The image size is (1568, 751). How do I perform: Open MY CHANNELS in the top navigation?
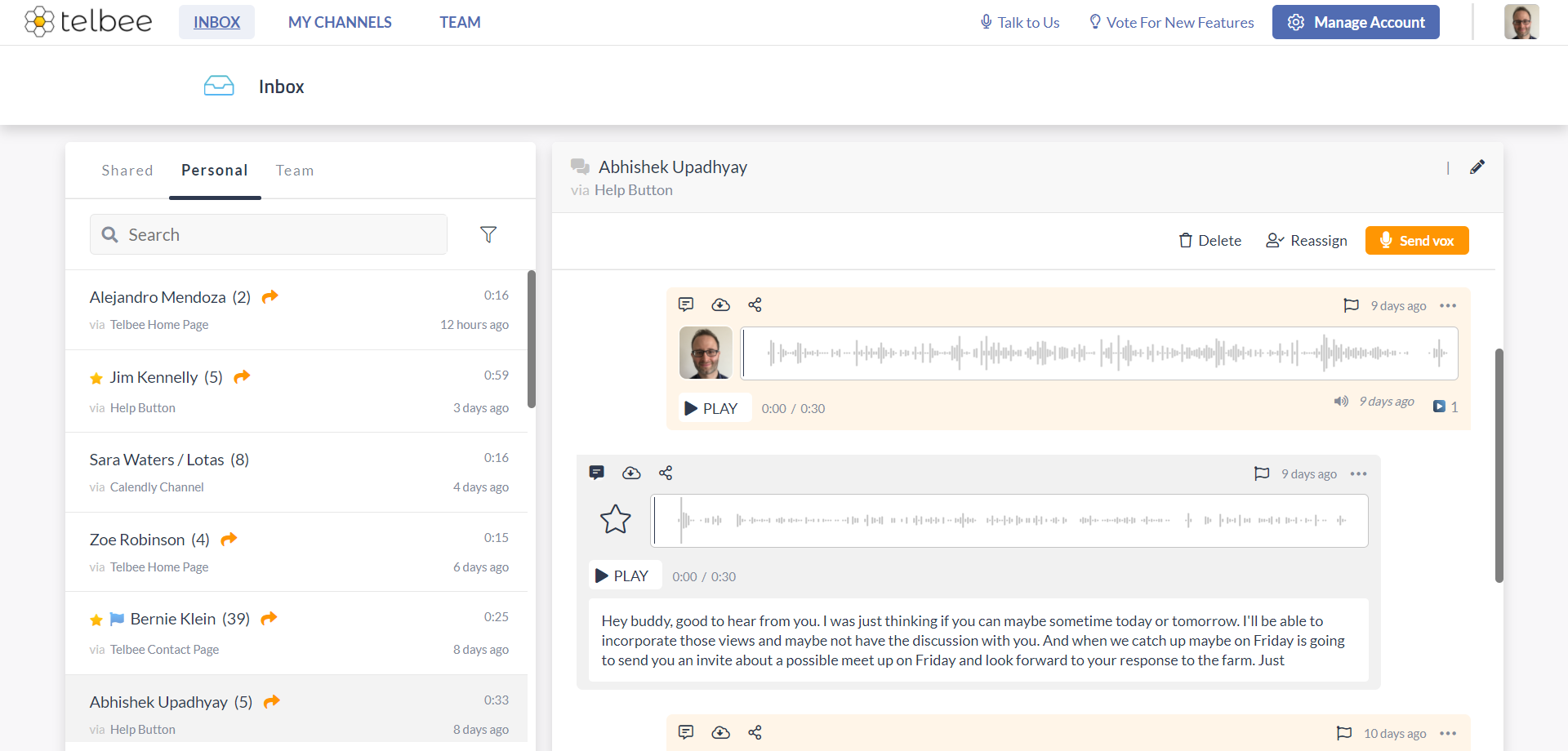tap(340, 22)
